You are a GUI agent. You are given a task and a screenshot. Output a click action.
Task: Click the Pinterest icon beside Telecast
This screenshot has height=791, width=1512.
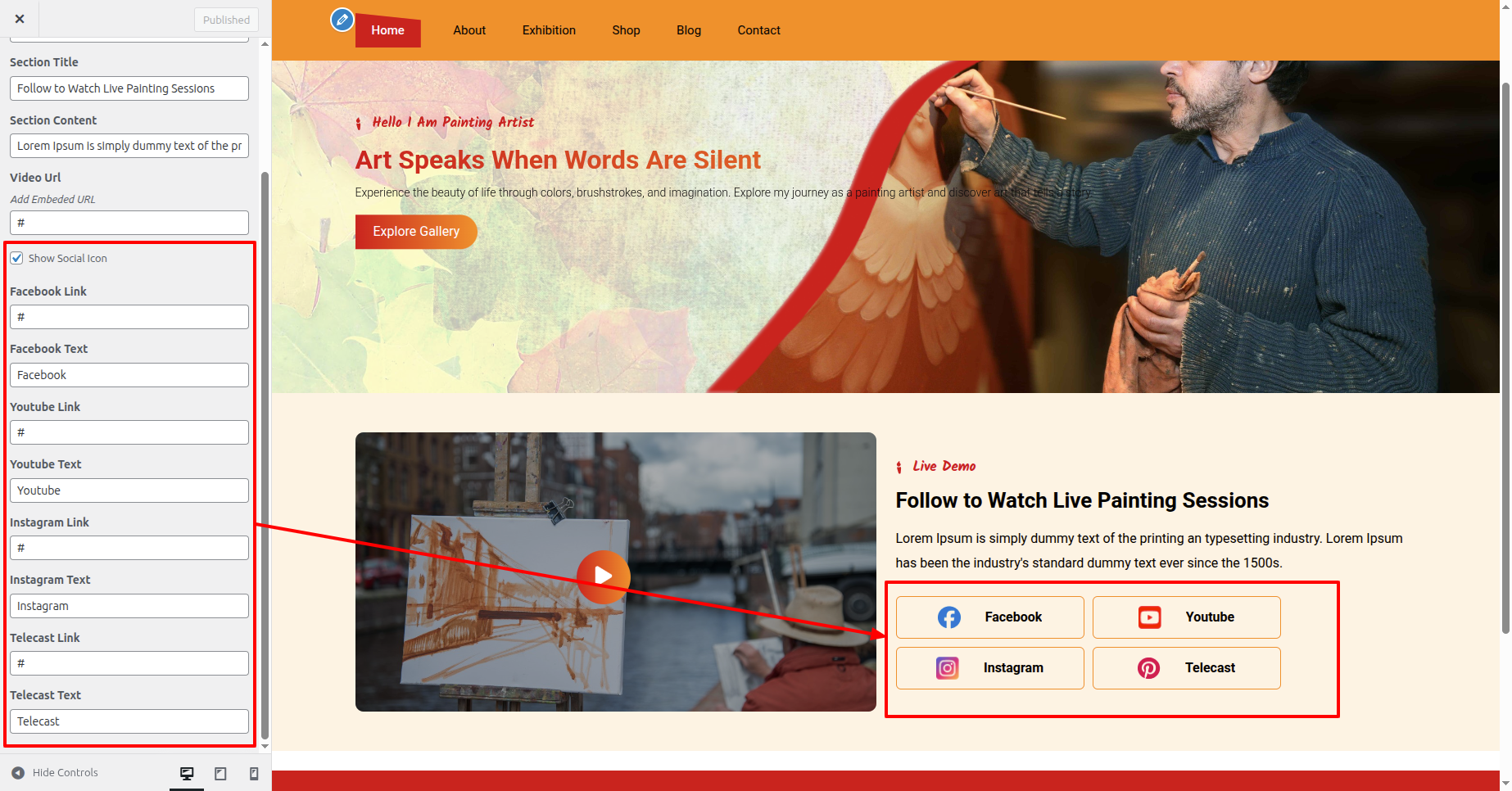click(1148, 668)
